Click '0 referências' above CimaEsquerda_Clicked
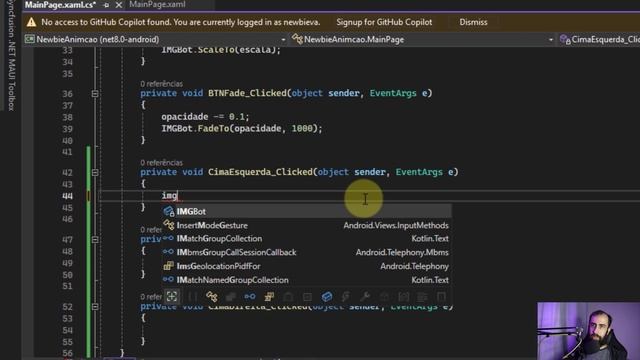Viewport: 640px width, 360px height. coord(162,162)
